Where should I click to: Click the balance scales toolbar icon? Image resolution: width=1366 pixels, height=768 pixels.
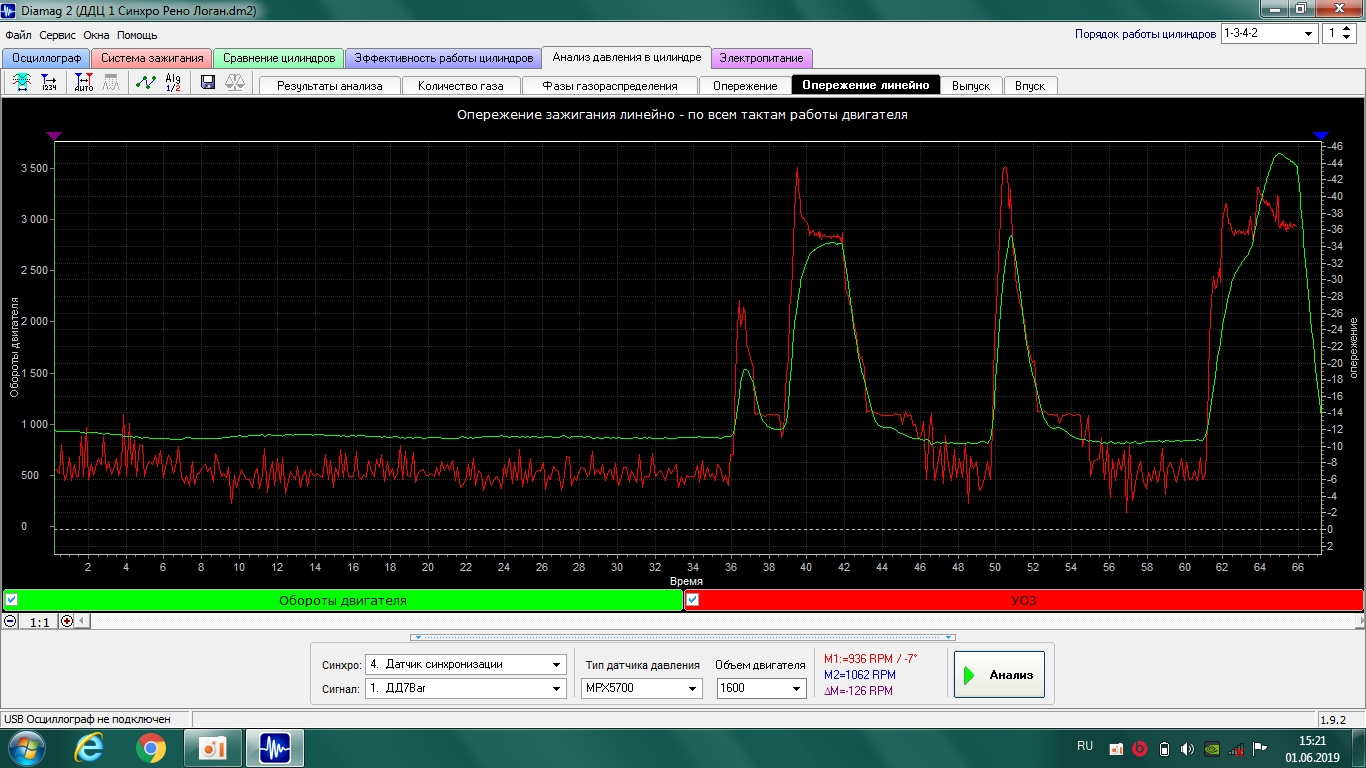pos(234,83)
